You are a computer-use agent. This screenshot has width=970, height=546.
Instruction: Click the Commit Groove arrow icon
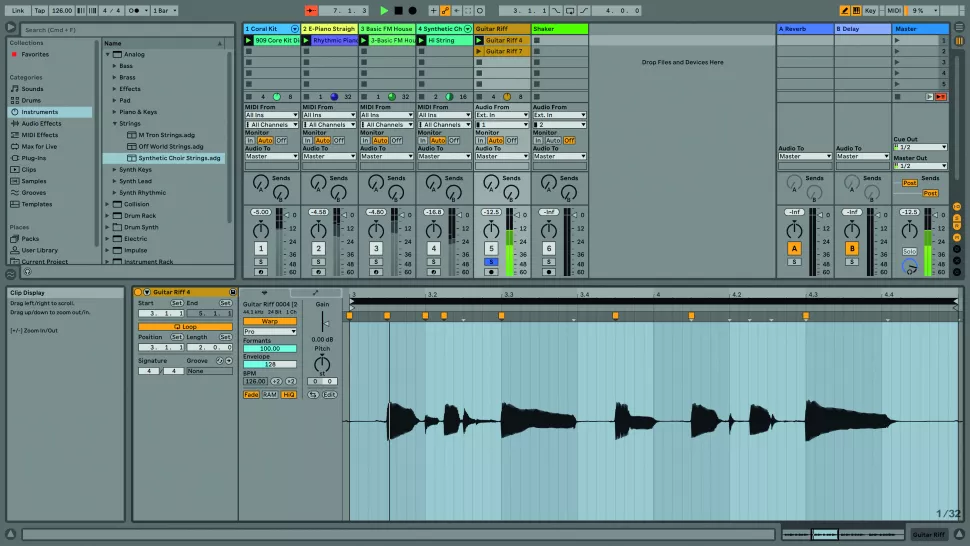click(x=229, y=360)
